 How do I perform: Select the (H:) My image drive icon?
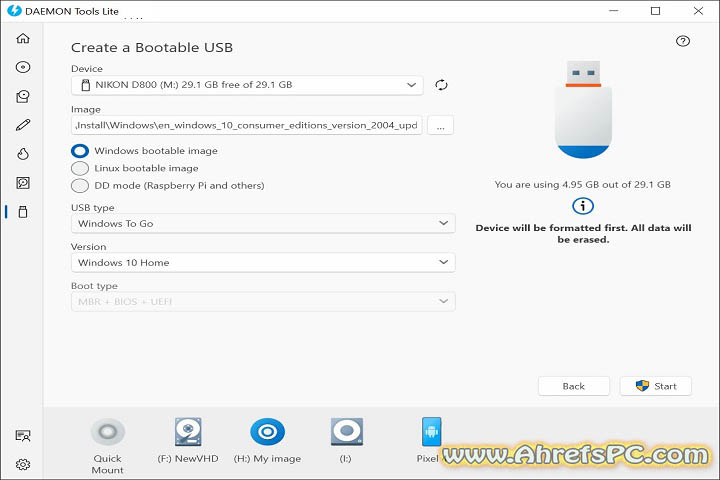tap(267, 432)
